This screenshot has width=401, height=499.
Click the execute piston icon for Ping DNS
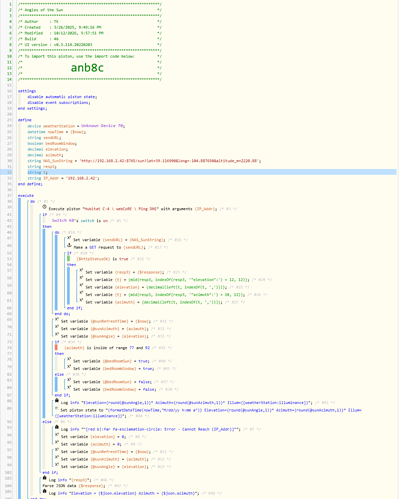pos(44,207)
